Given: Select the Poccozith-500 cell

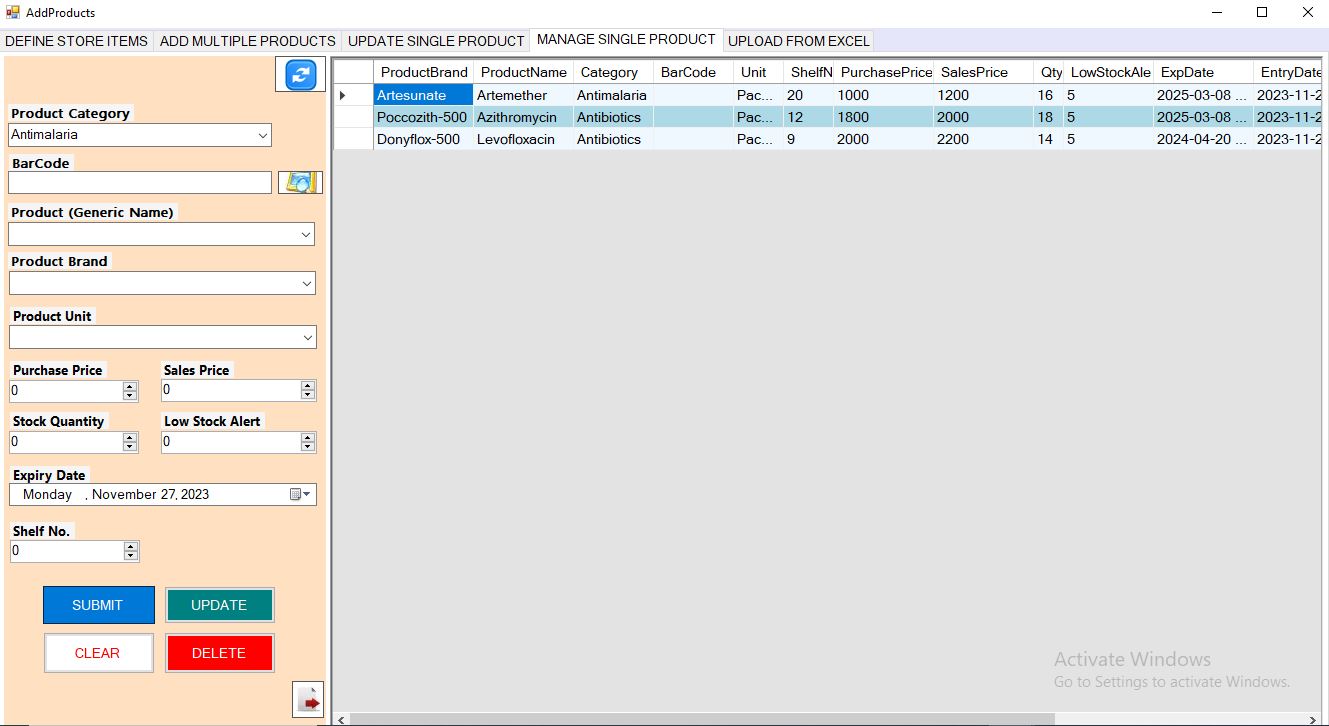Looking at the screenshot, I should coord(423,117).
